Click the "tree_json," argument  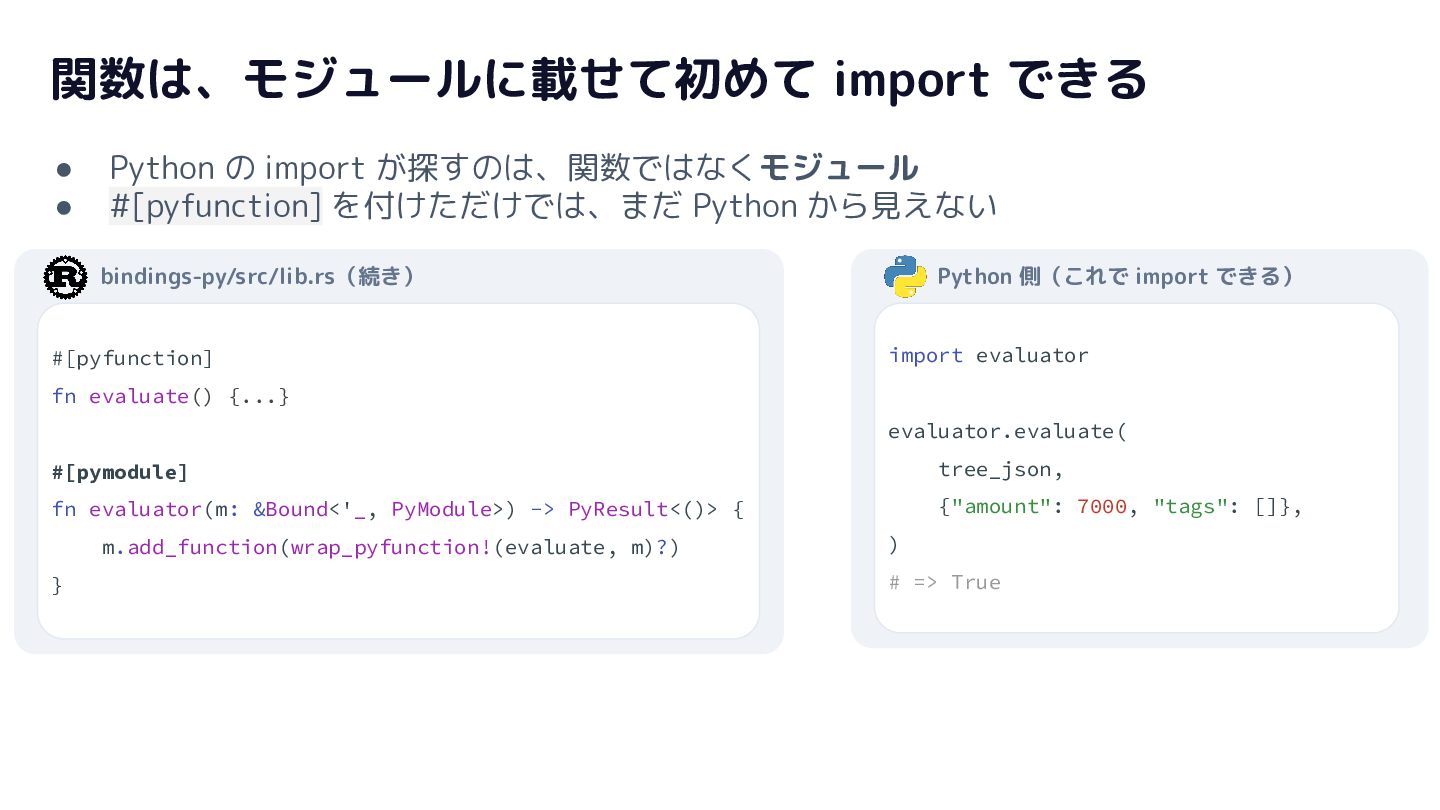[1001, 469]
